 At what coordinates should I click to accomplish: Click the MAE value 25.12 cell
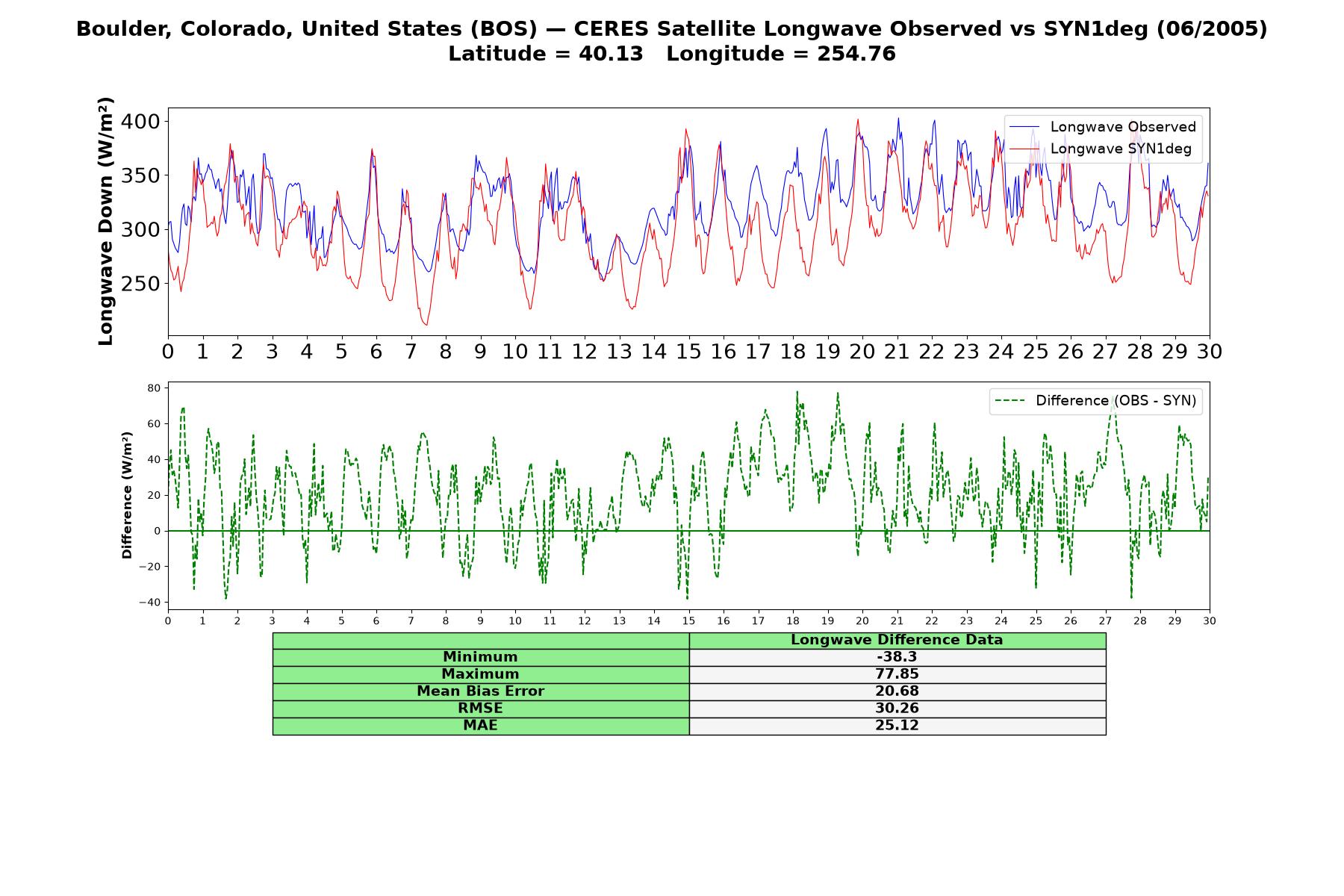pos(897,726)
